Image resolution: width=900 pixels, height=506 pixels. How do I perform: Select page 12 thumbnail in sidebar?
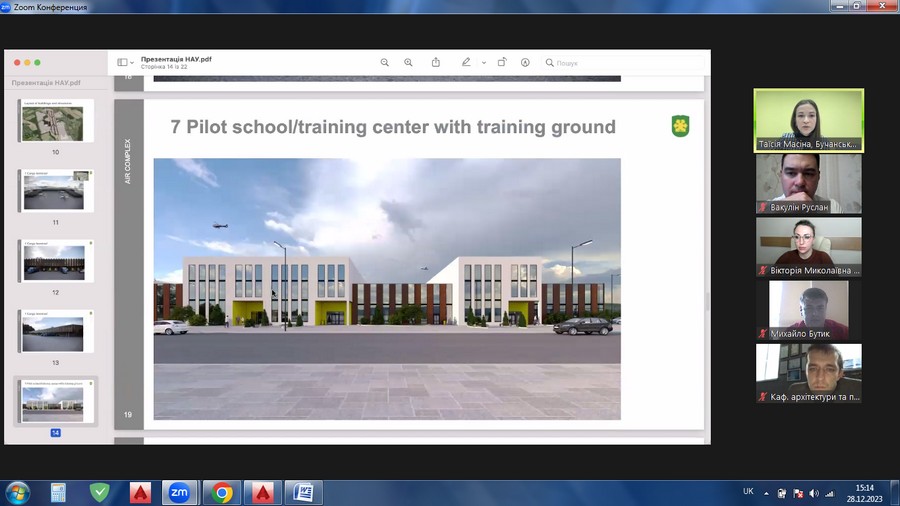coord(54,261)
